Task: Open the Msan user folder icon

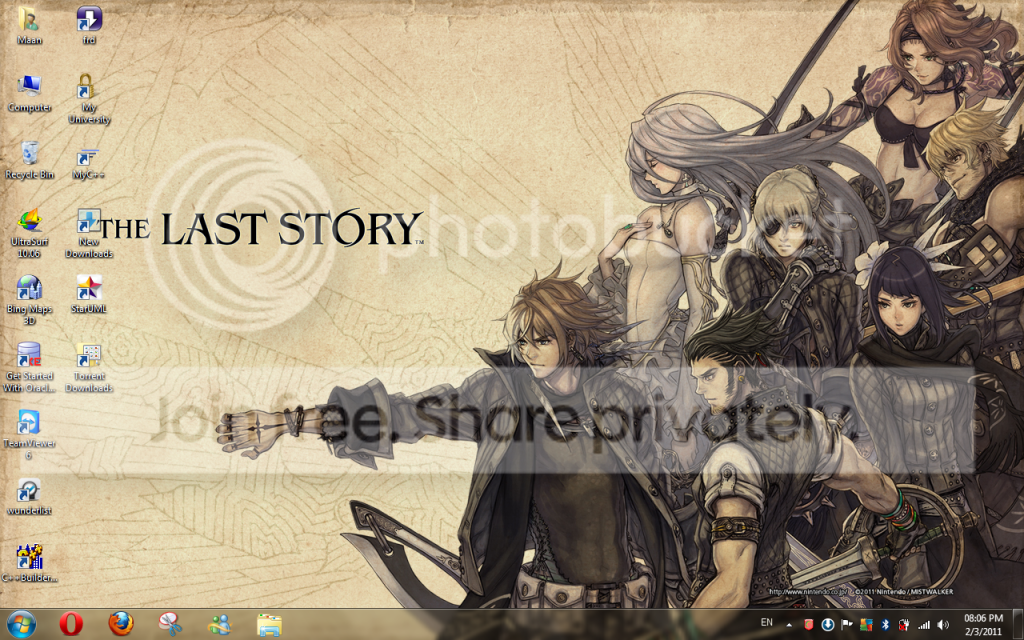Action: 29,24
